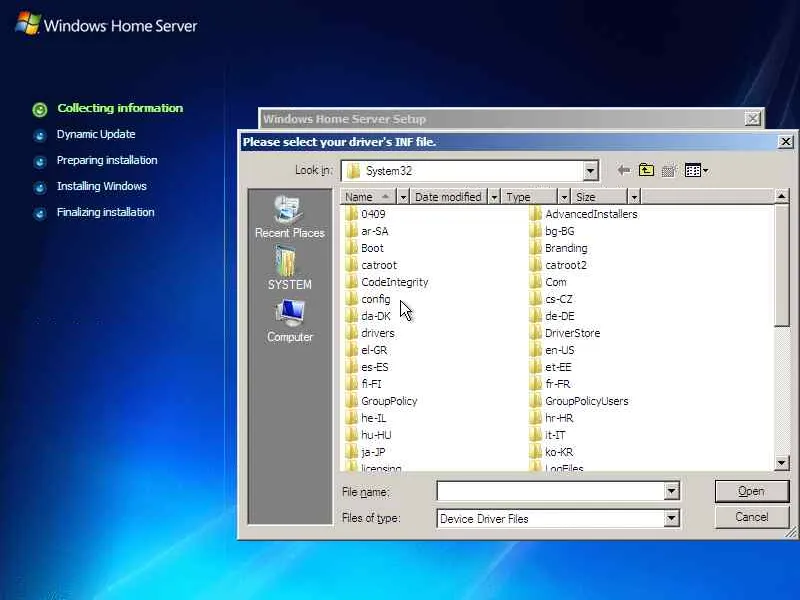Screen dimensions: 800x600
Task: Select the SYSTEM places shortcut
Action: pyautogui.click(x=289, y=268)
